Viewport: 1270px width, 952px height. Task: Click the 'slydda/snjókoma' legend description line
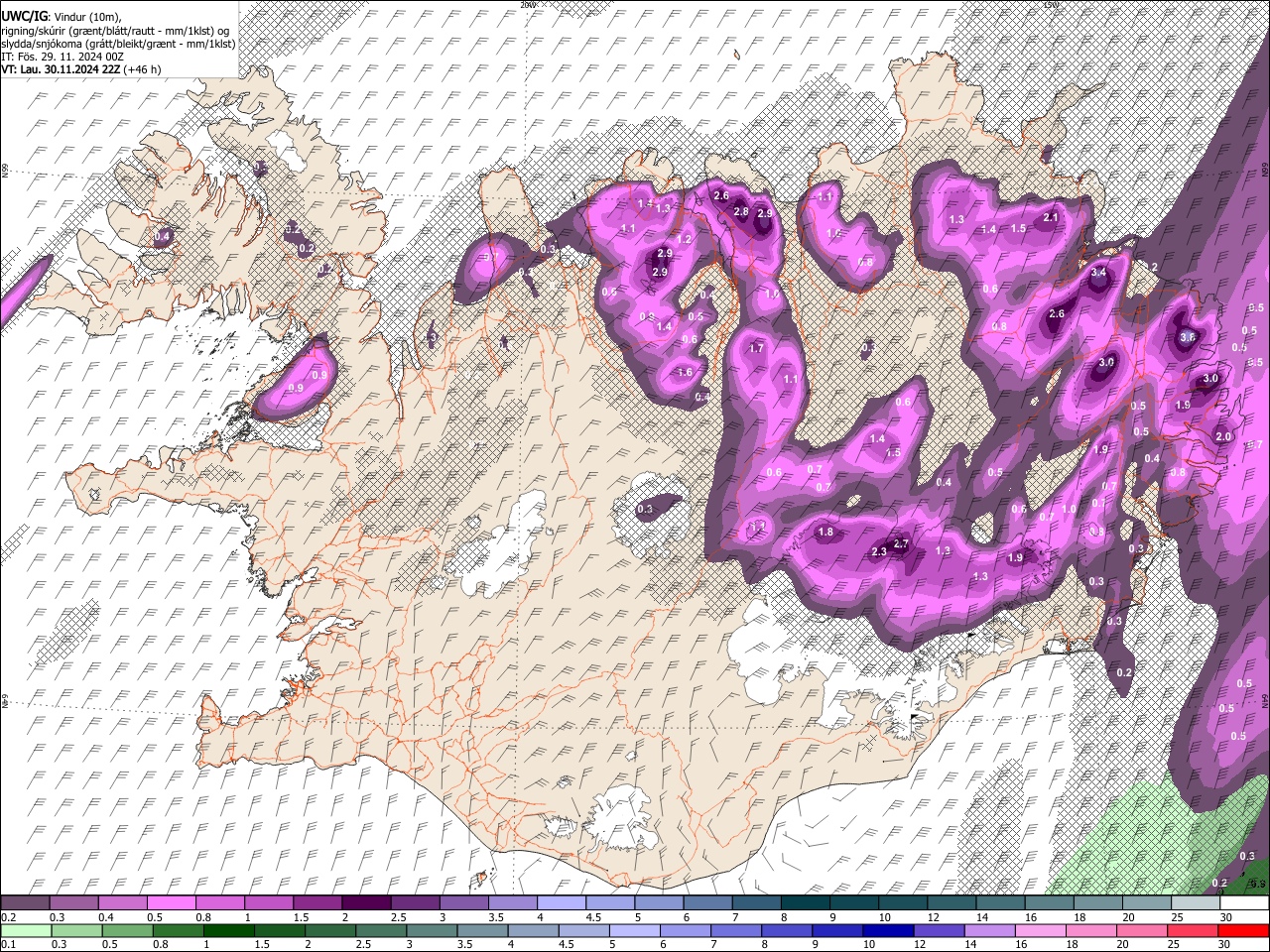click(118, 44)
